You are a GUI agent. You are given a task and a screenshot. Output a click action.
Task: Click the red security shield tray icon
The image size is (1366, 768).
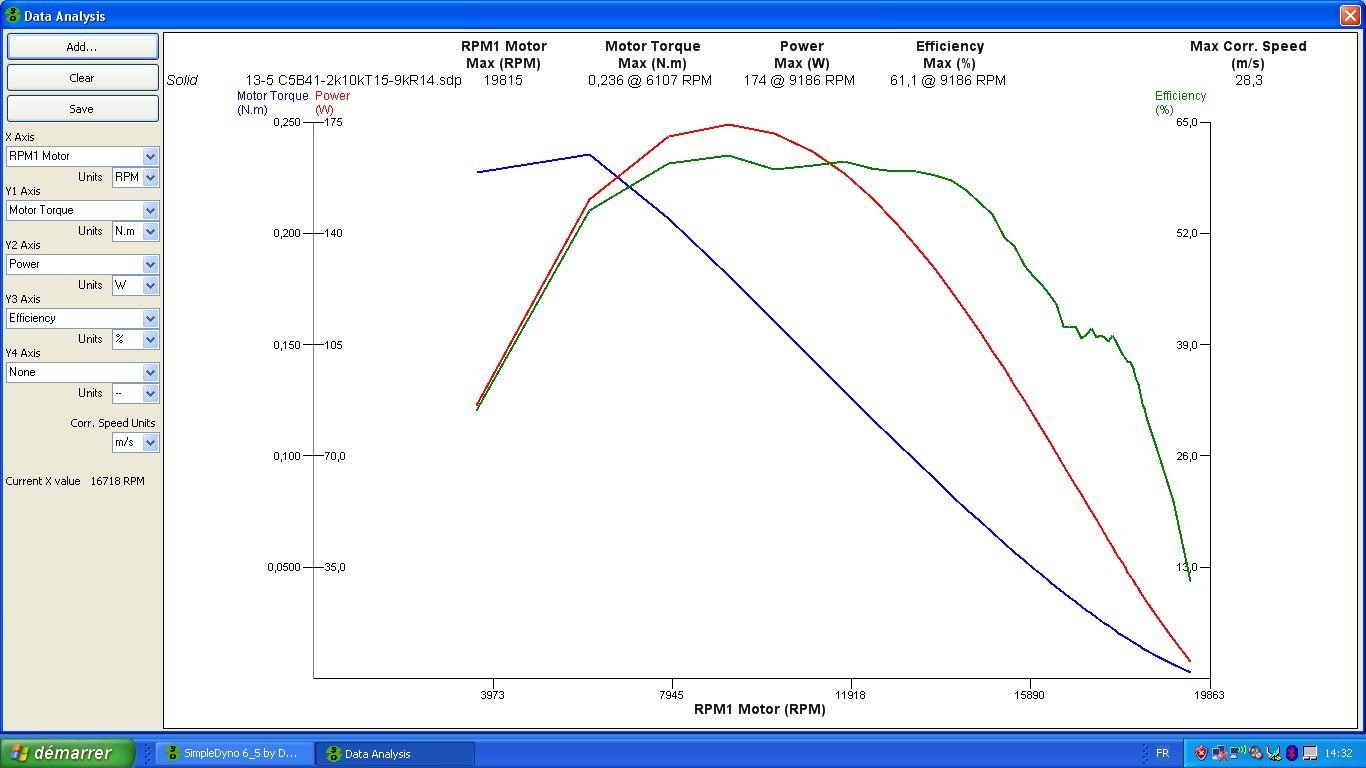coord(1201,753)
